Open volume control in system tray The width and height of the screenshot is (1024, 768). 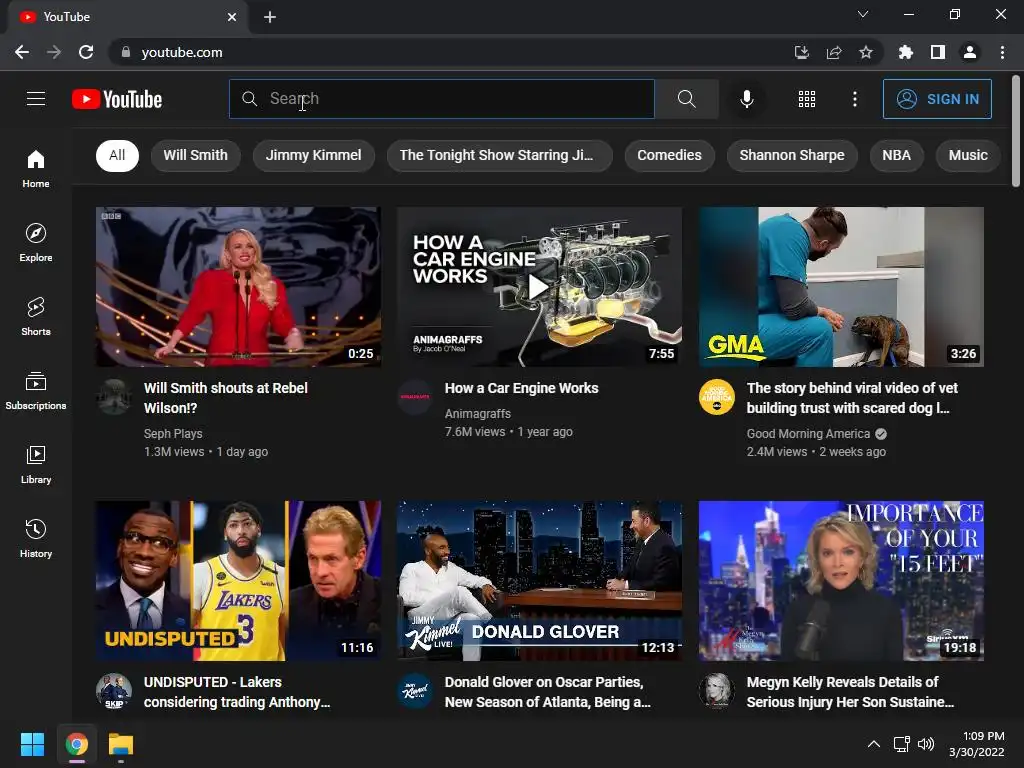pos(926,744)
